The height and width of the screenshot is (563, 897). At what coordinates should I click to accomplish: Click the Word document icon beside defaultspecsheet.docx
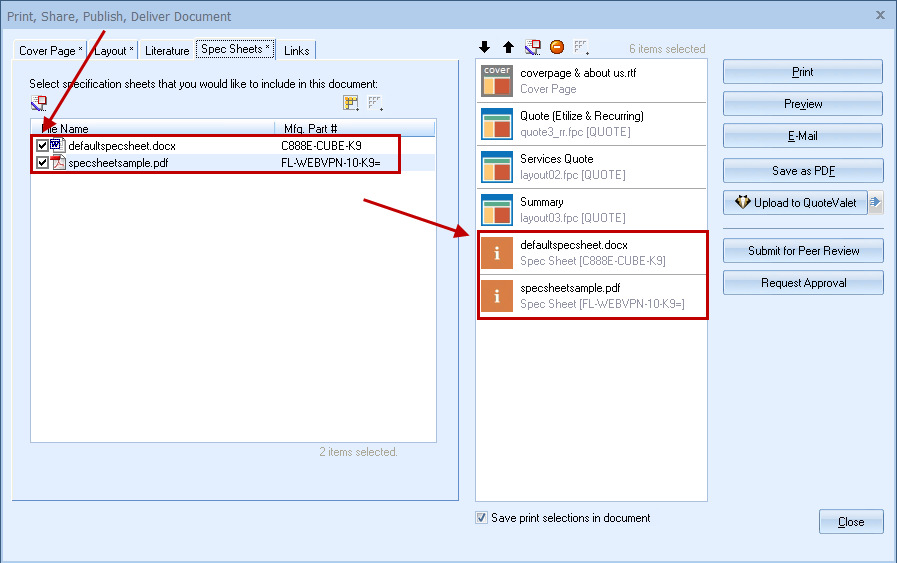tap(57, 145)
